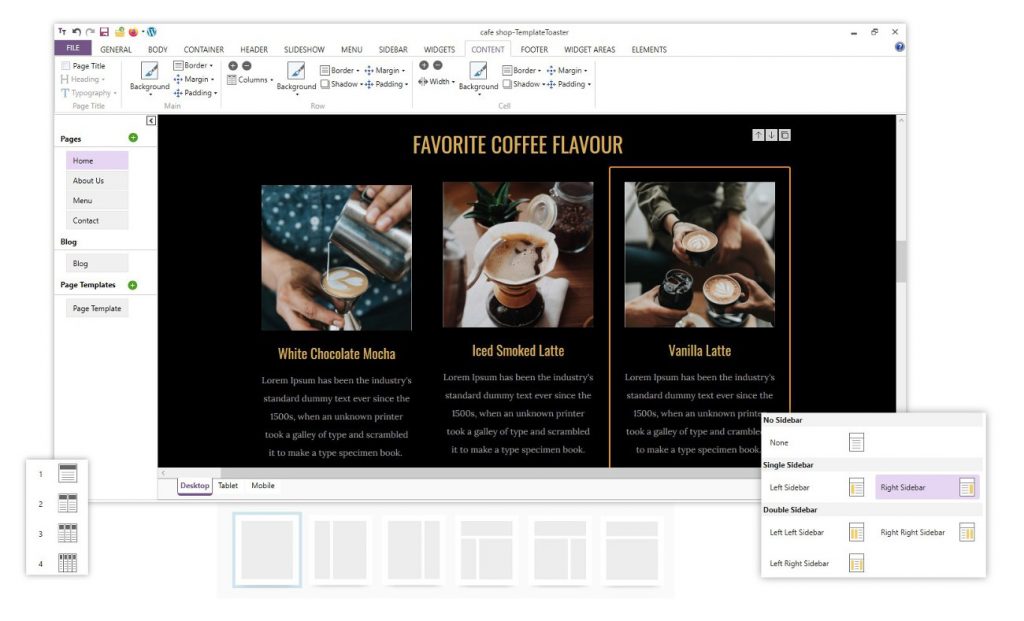1024x621 pixels.
Task: Click the WordPress icon in the top toolbar
Action: [152, 32]
